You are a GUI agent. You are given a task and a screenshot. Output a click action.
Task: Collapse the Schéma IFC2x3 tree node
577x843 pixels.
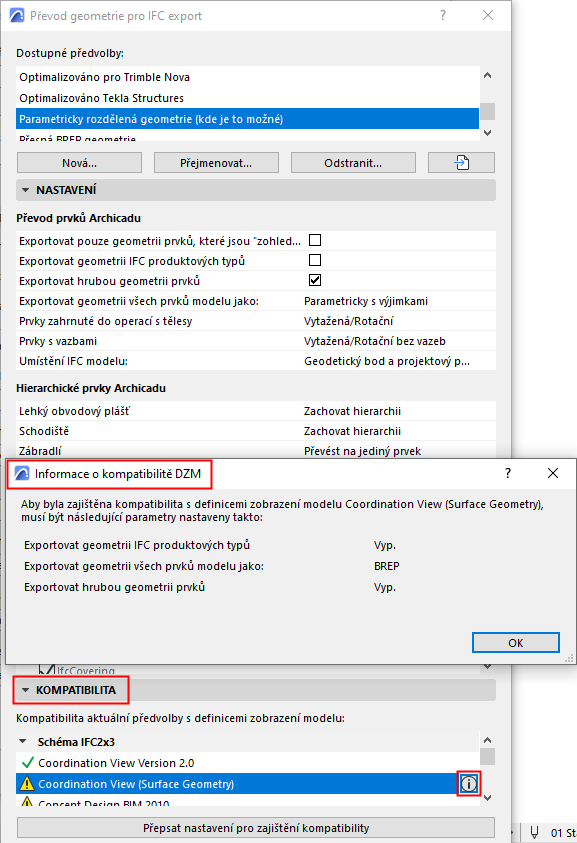[x=23, y=741]
